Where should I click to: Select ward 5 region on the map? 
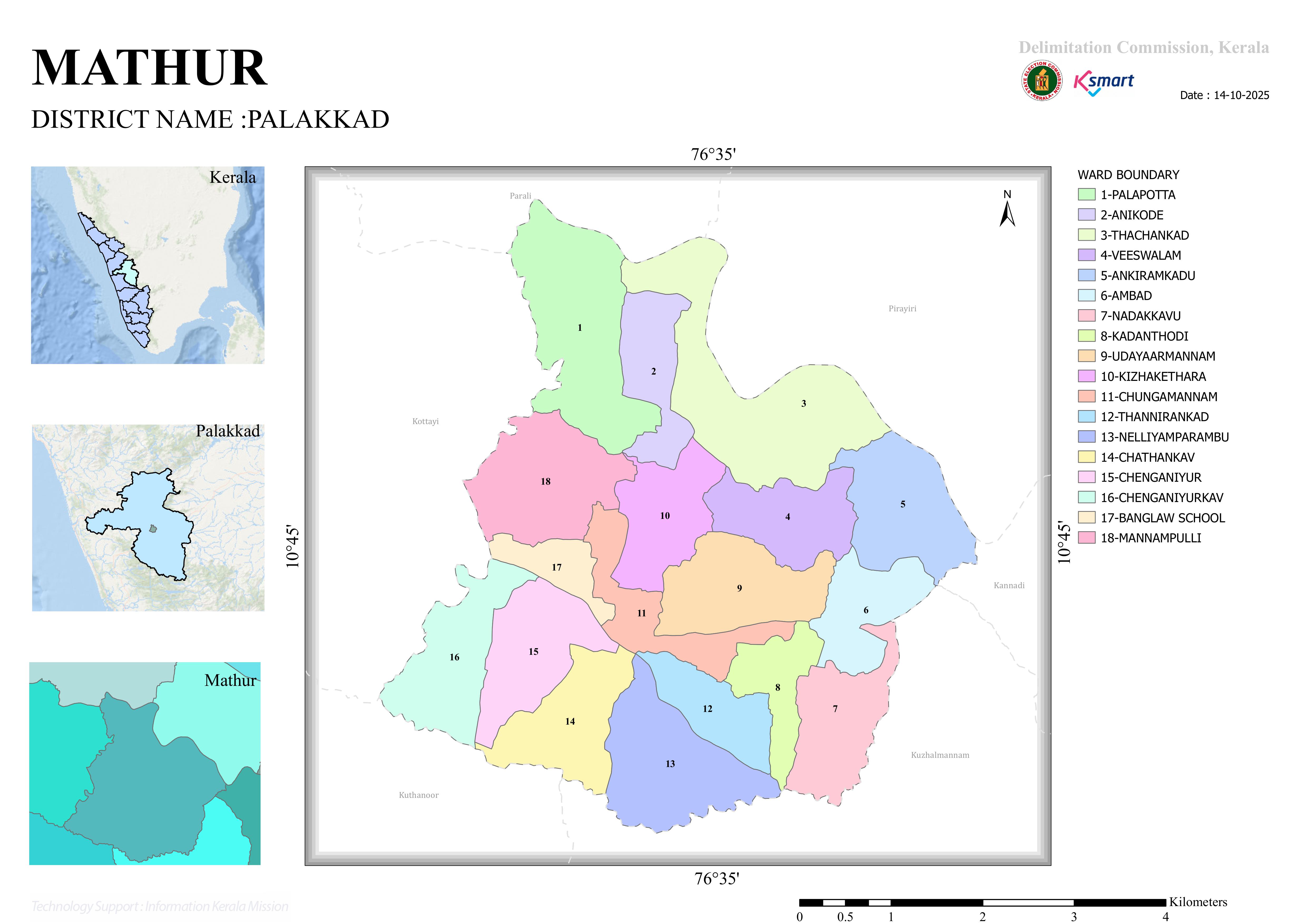pyautogui.click(x=903, y=505)
